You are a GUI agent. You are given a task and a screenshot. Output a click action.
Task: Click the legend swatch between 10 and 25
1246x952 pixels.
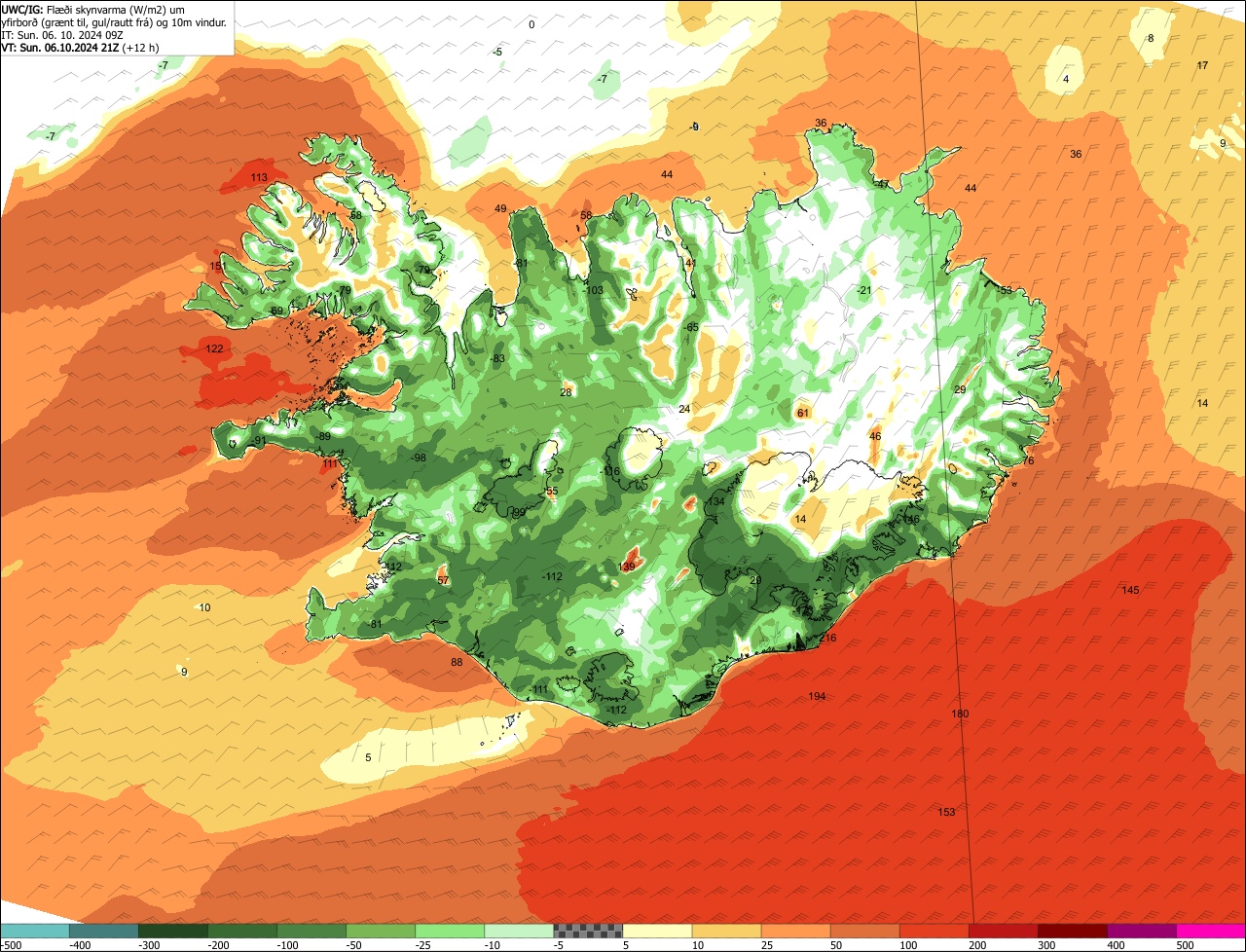click(x=726, y=931)
